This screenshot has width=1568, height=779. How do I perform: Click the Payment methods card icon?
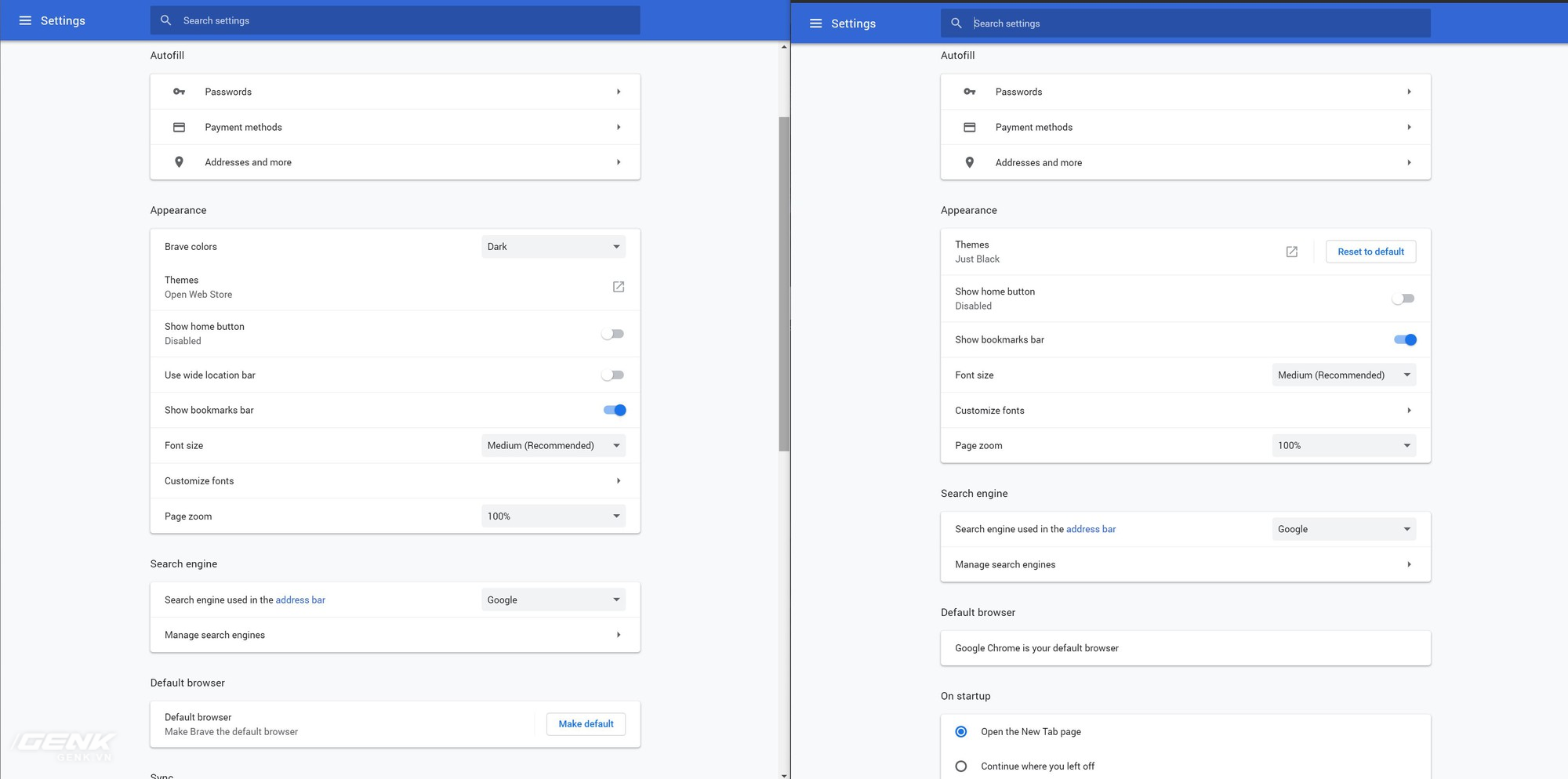pos(179,127)
